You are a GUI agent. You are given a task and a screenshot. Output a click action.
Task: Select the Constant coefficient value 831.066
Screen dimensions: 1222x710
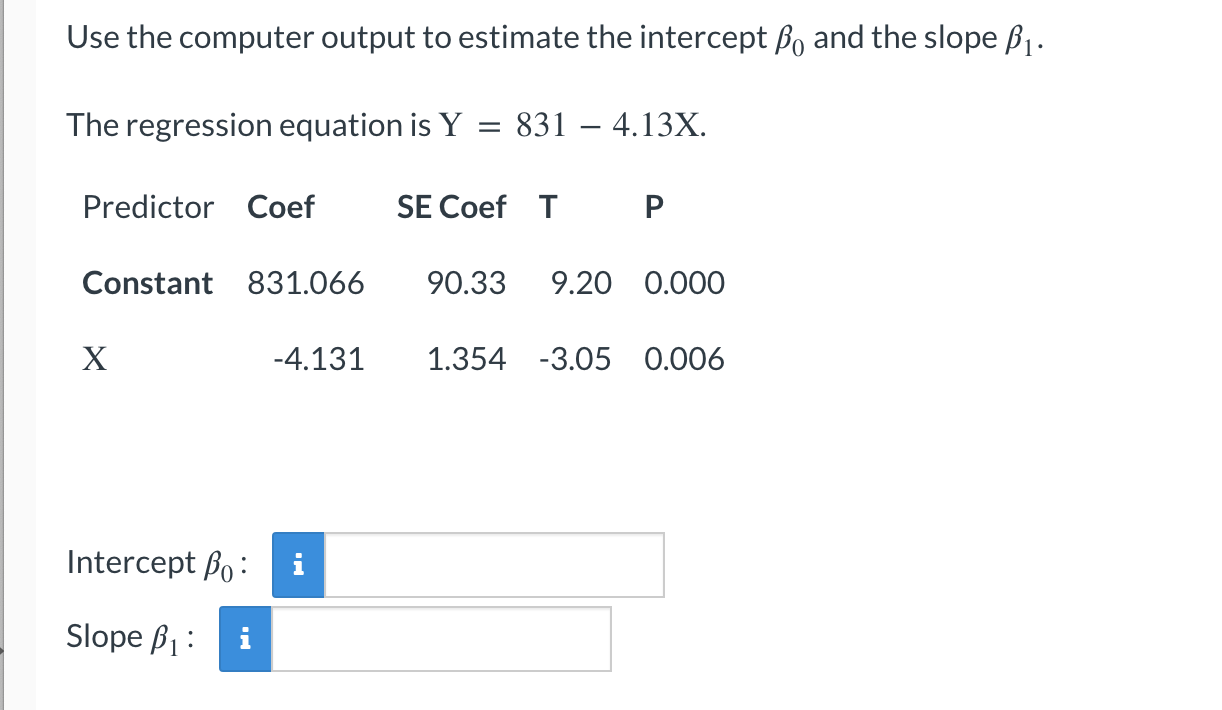pos(305,283)
